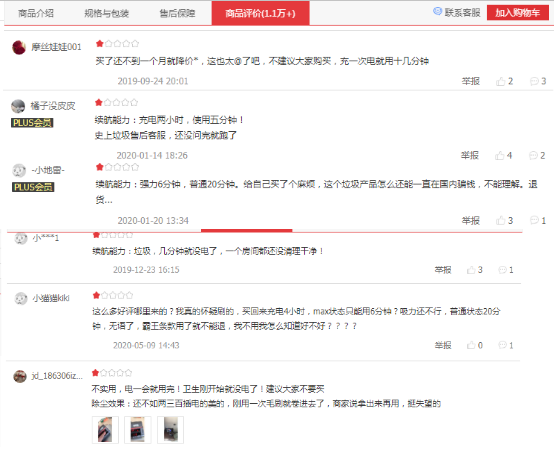This screenshot has width=554, height=453.
Task: Open comments on 2019-12-23 16:15 review
Action: 506,270
